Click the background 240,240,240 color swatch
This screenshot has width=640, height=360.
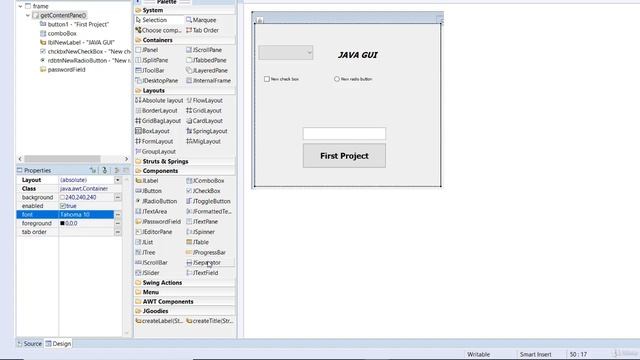62,198
